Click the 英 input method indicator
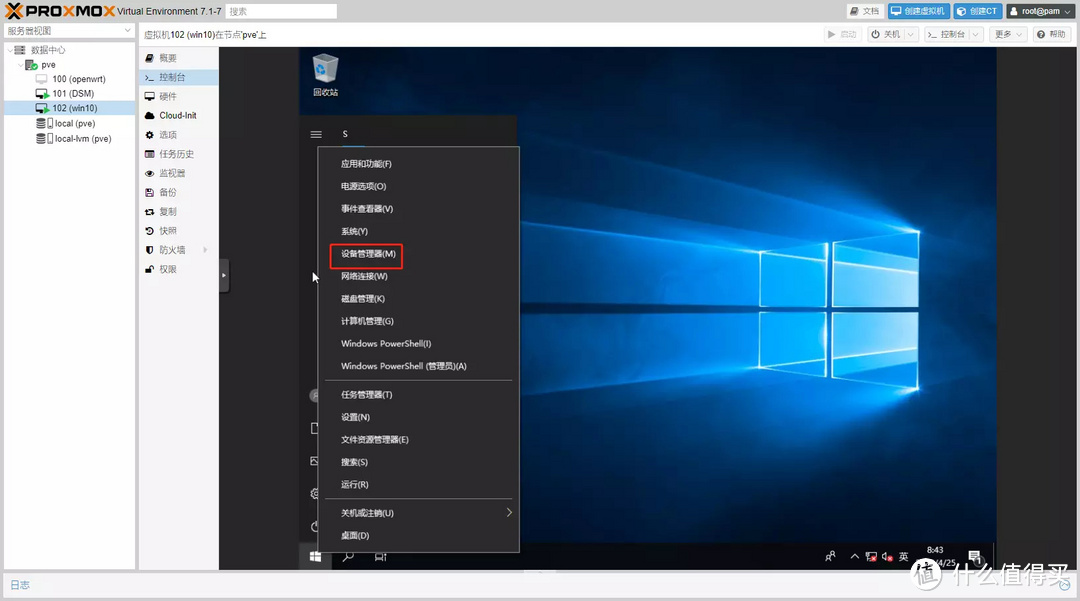 pyautogui.click(x=904, y=556)
